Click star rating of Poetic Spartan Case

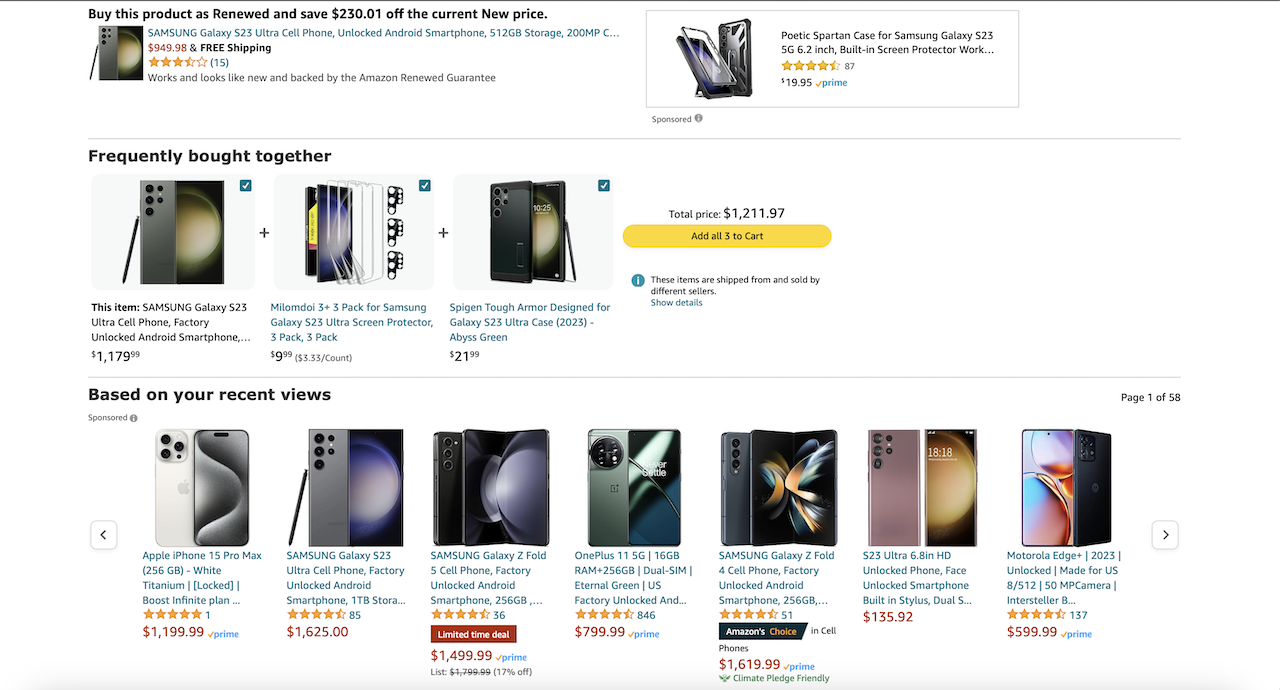tap(810, 66)
